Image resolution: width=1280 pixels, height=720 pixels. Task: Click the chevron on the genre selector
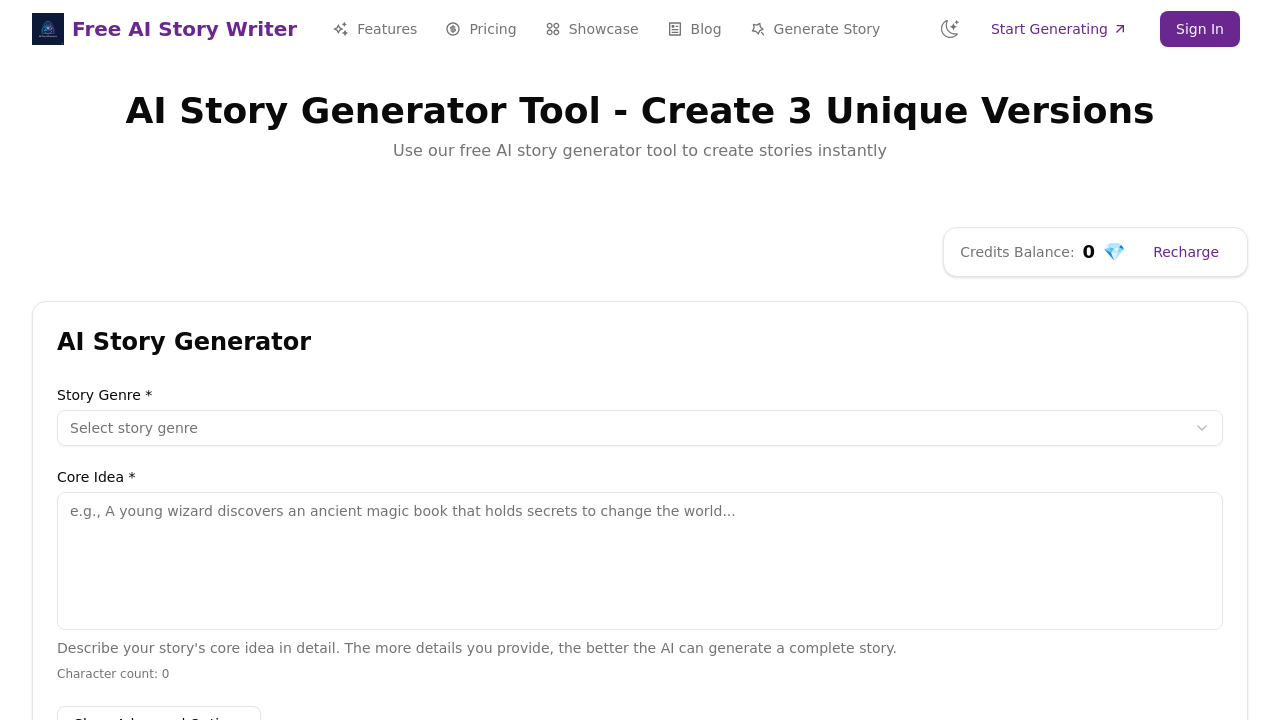click(1201, 428)
